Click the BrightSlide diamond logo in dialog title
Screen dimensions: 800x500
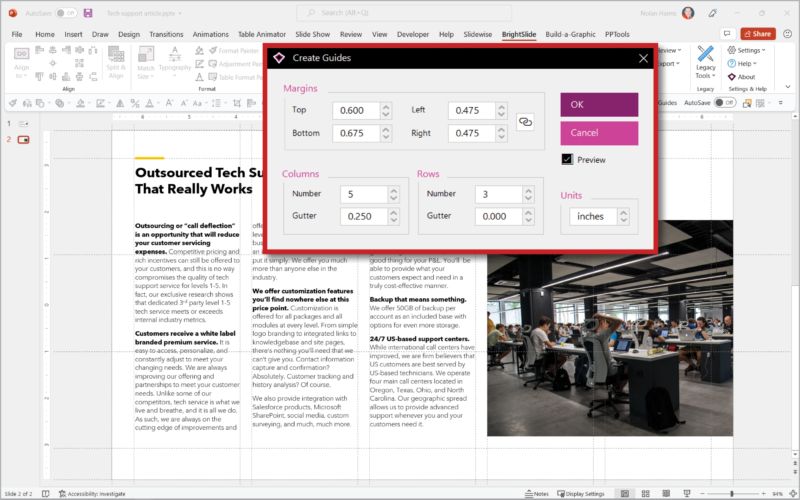pyautogui.click(x=279, y=58)
